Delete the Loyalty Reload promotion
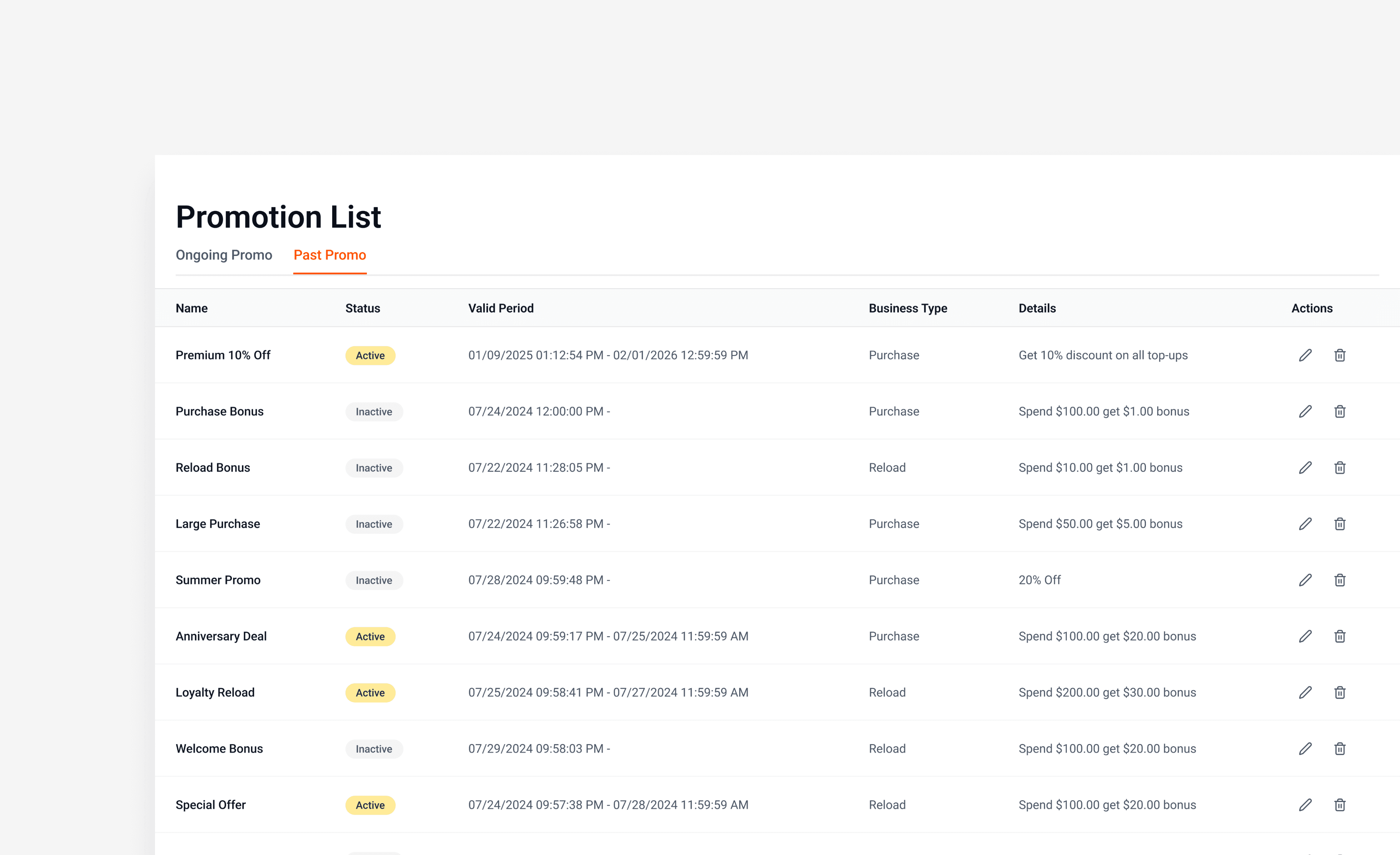The width and height of the screenshot is (1400, 855). coord(1339,692)
